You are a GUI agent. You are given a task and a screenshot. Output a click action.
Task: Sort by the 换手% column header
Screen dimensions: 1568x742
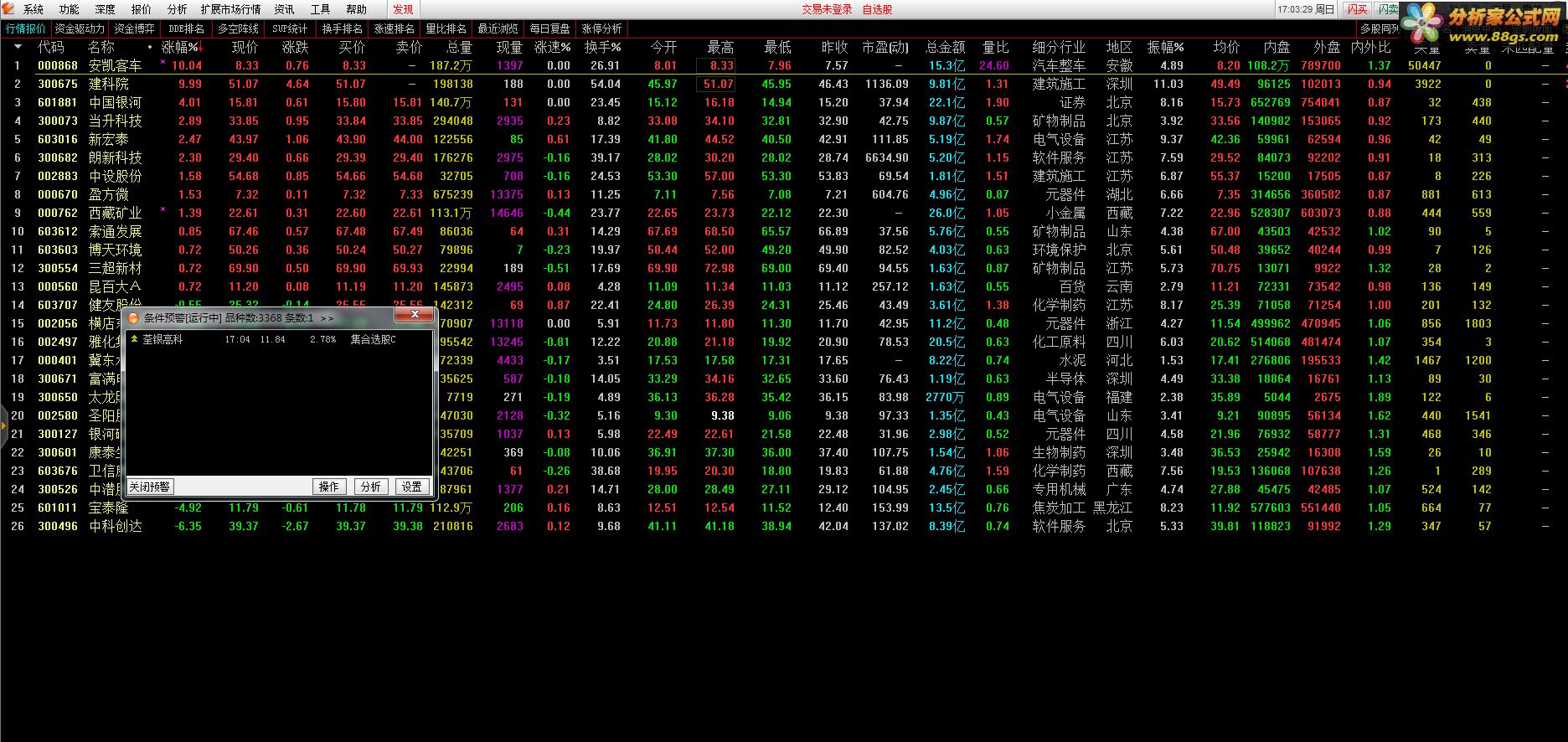(602, 48)
